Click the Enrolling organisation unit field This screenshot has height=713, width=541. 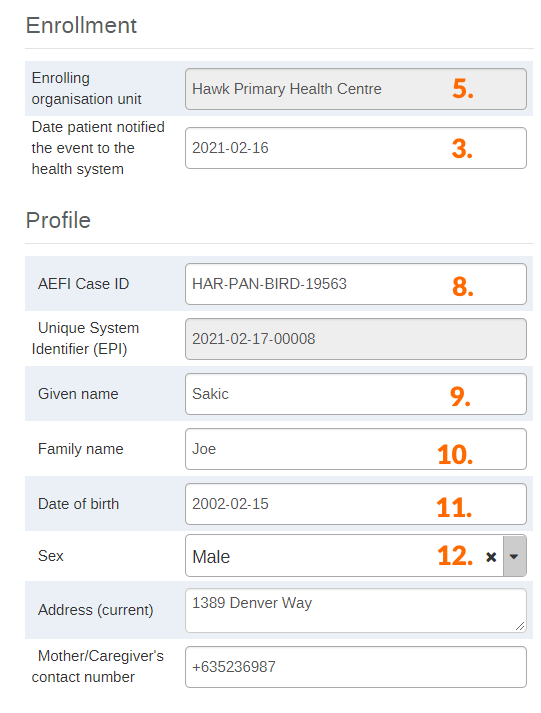356,89
